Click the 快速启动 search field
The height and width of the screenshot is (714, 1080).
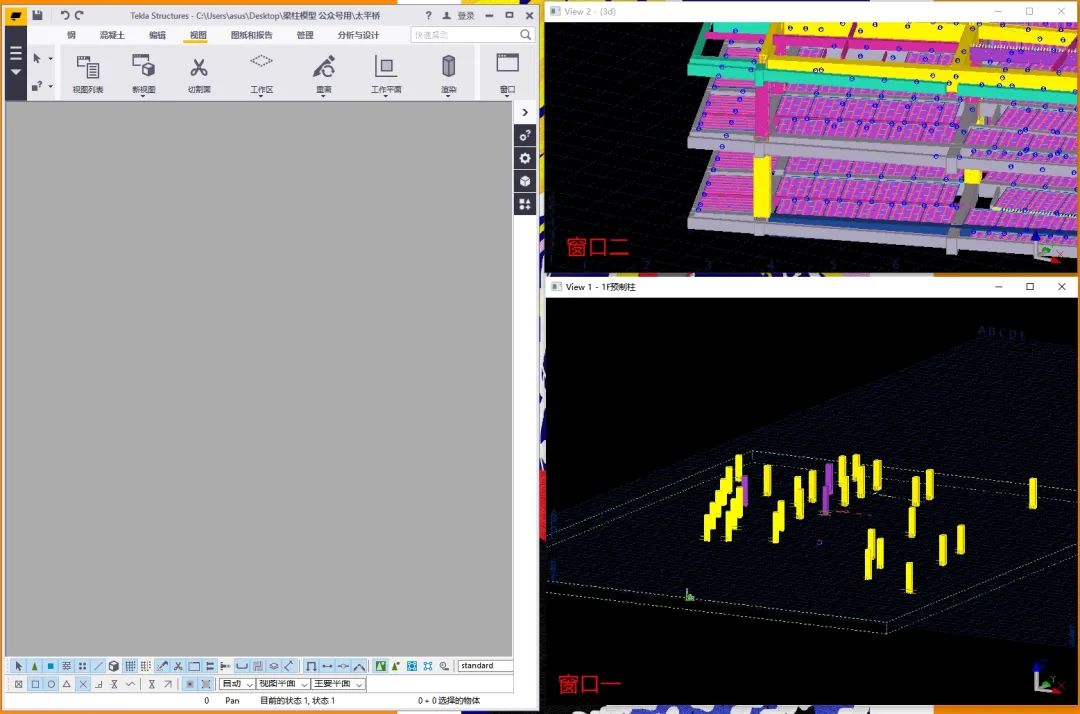pos(465,35)
